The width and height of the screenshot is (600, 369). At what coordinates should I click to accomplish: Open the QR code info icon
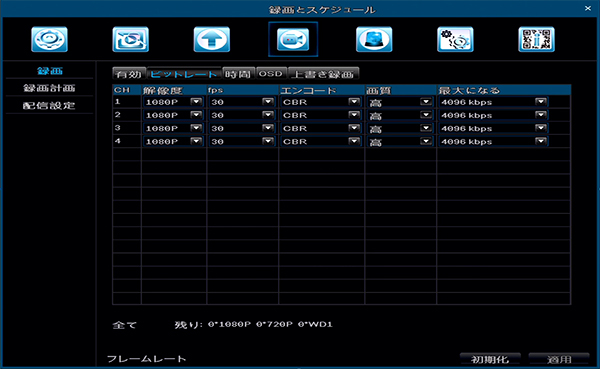(536, 39)
